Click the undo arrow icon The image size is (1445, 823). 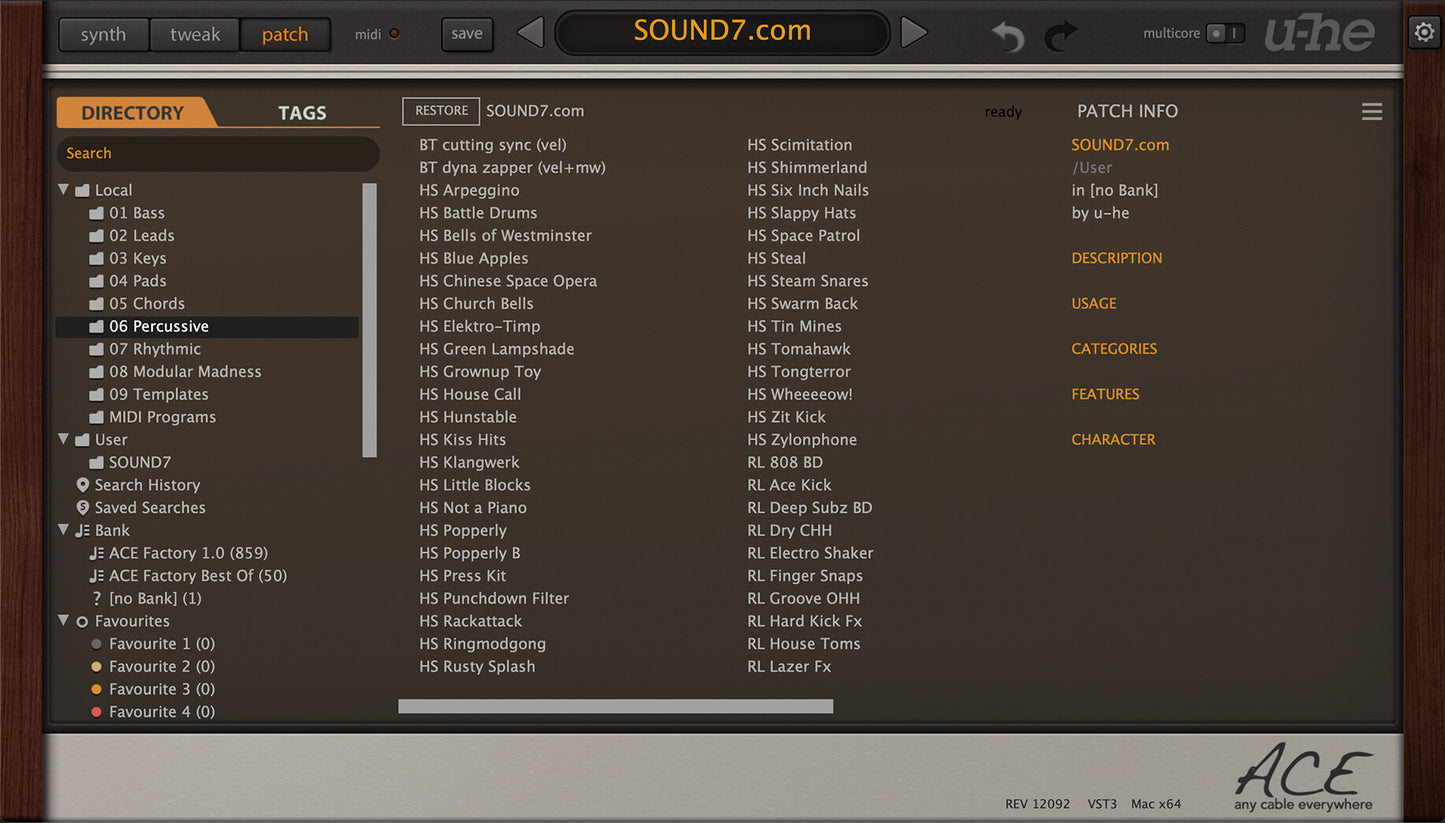(1008, 37)
